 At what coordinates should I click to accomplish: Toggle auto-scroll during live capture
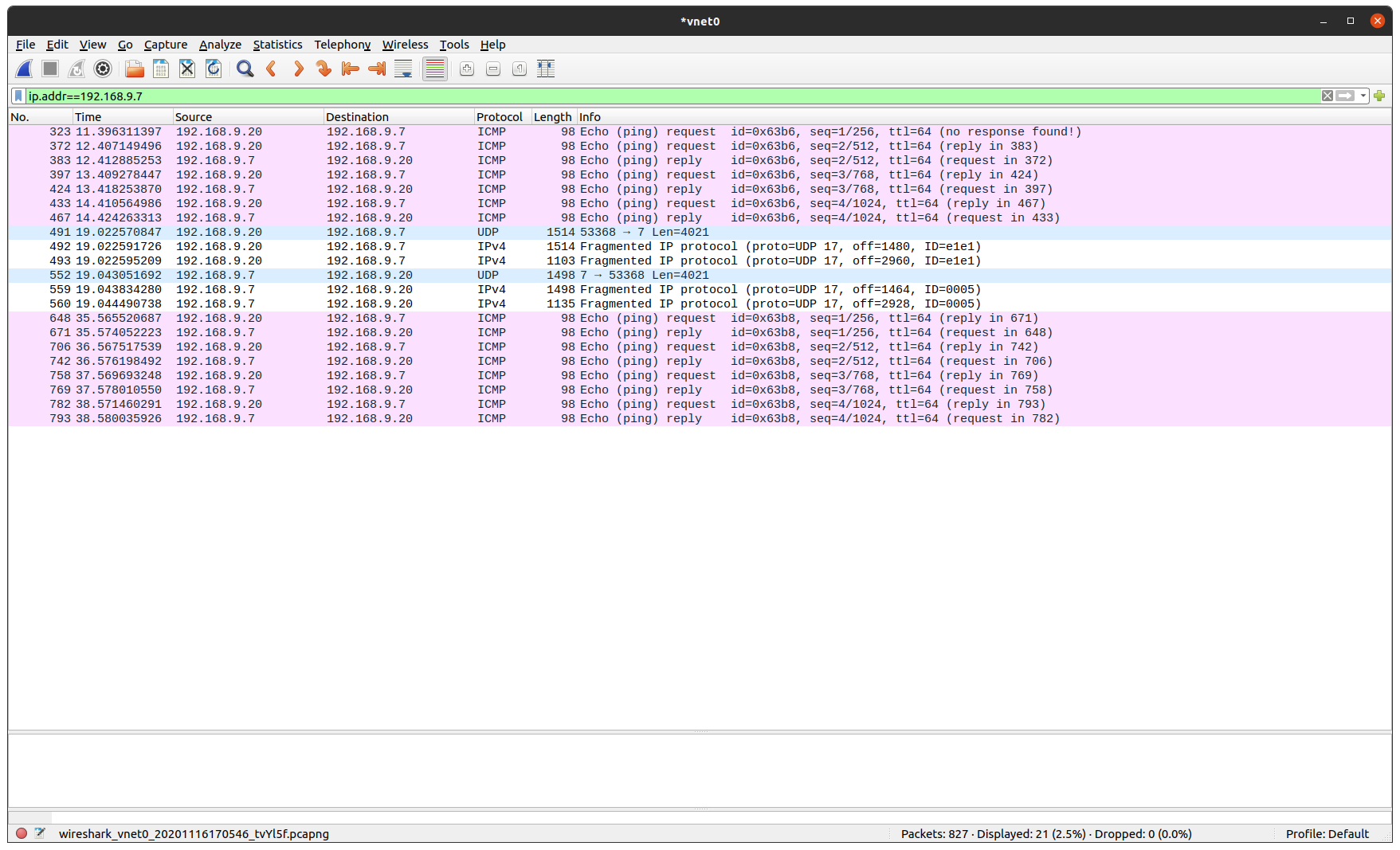pyautogui.click(x=403, y=69)
